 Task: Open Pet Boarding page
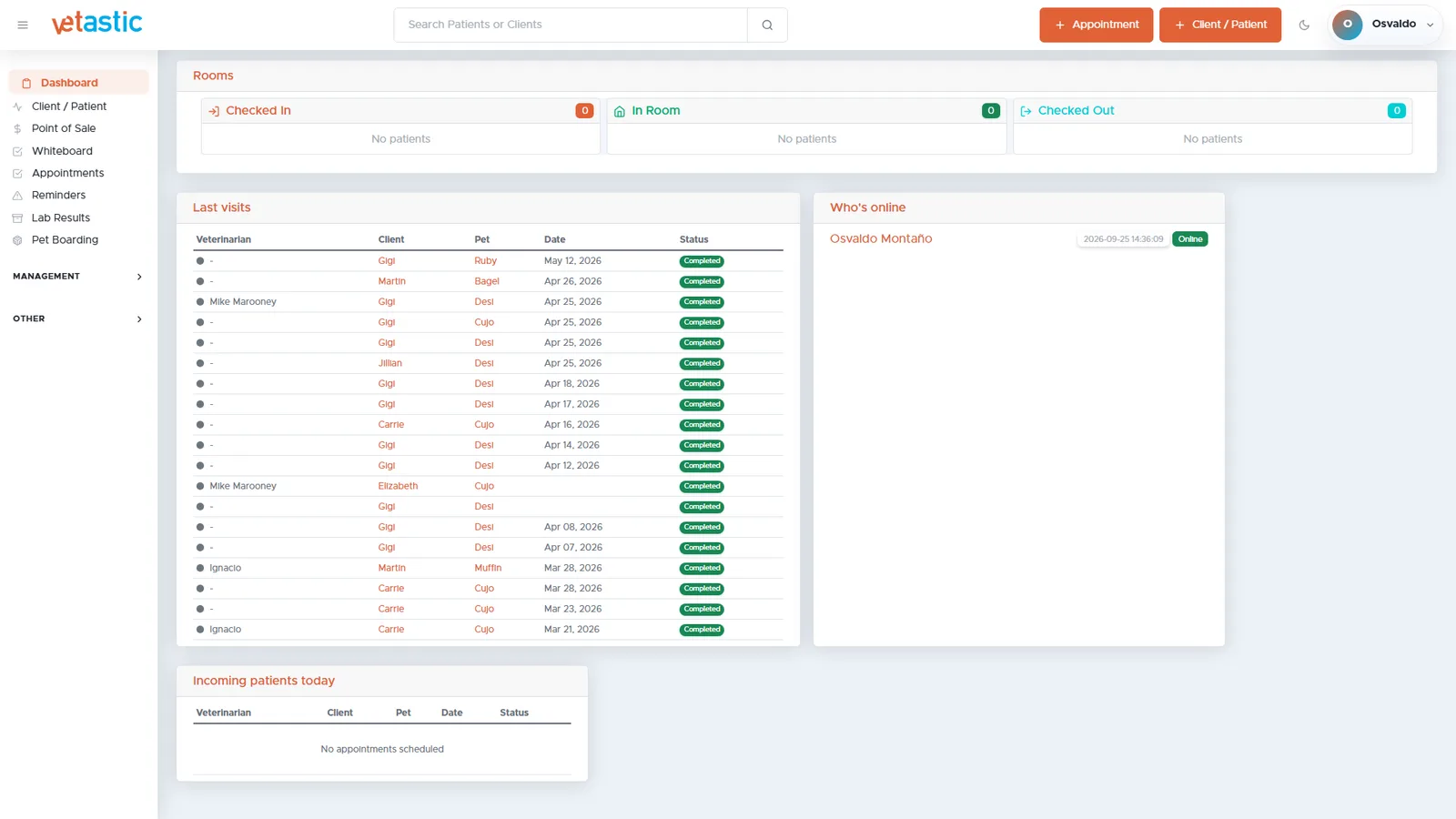click(65, 239)
